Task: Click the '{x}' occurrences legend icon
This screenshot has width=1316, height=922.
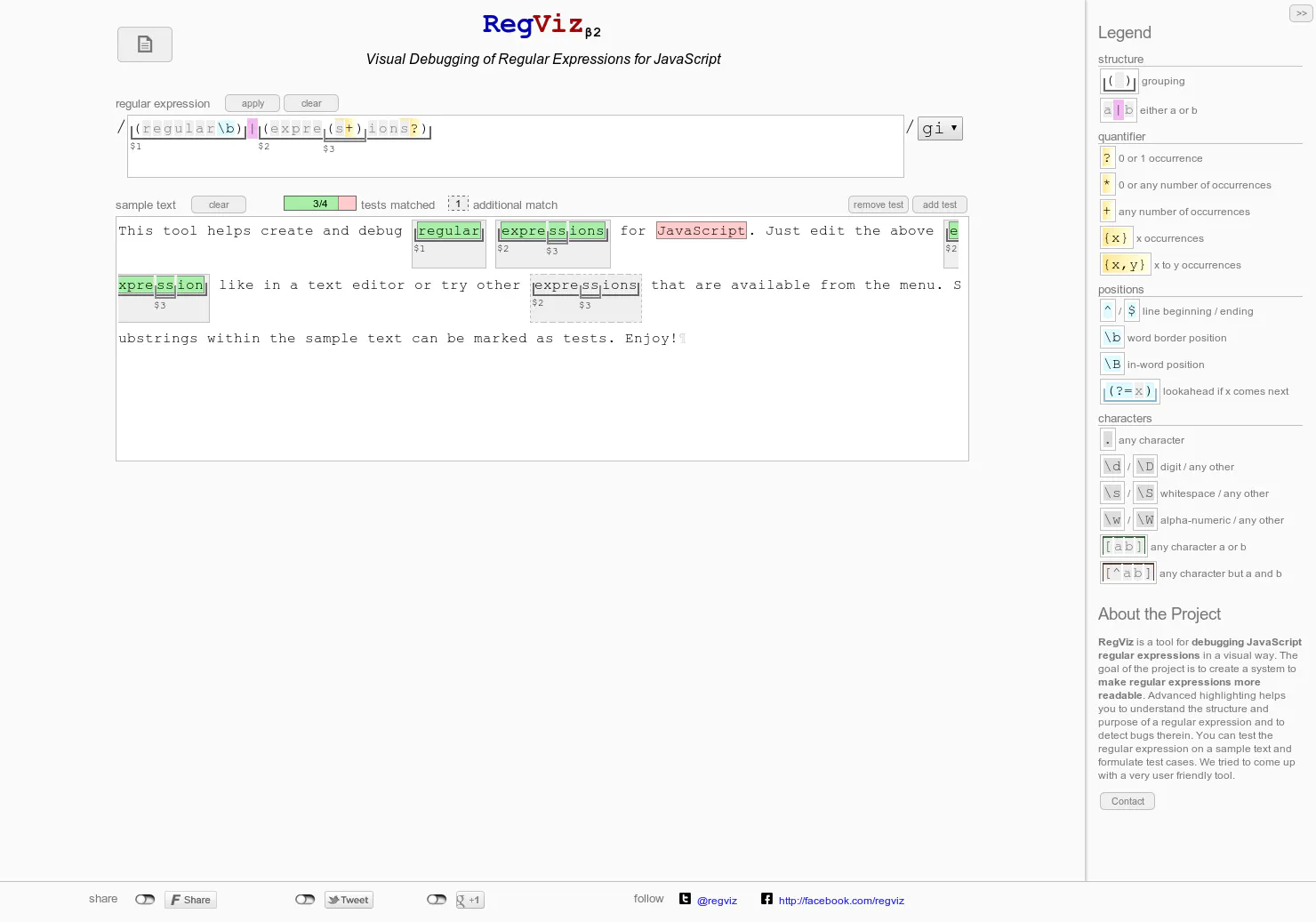Action: click(x=1116, y=238)
